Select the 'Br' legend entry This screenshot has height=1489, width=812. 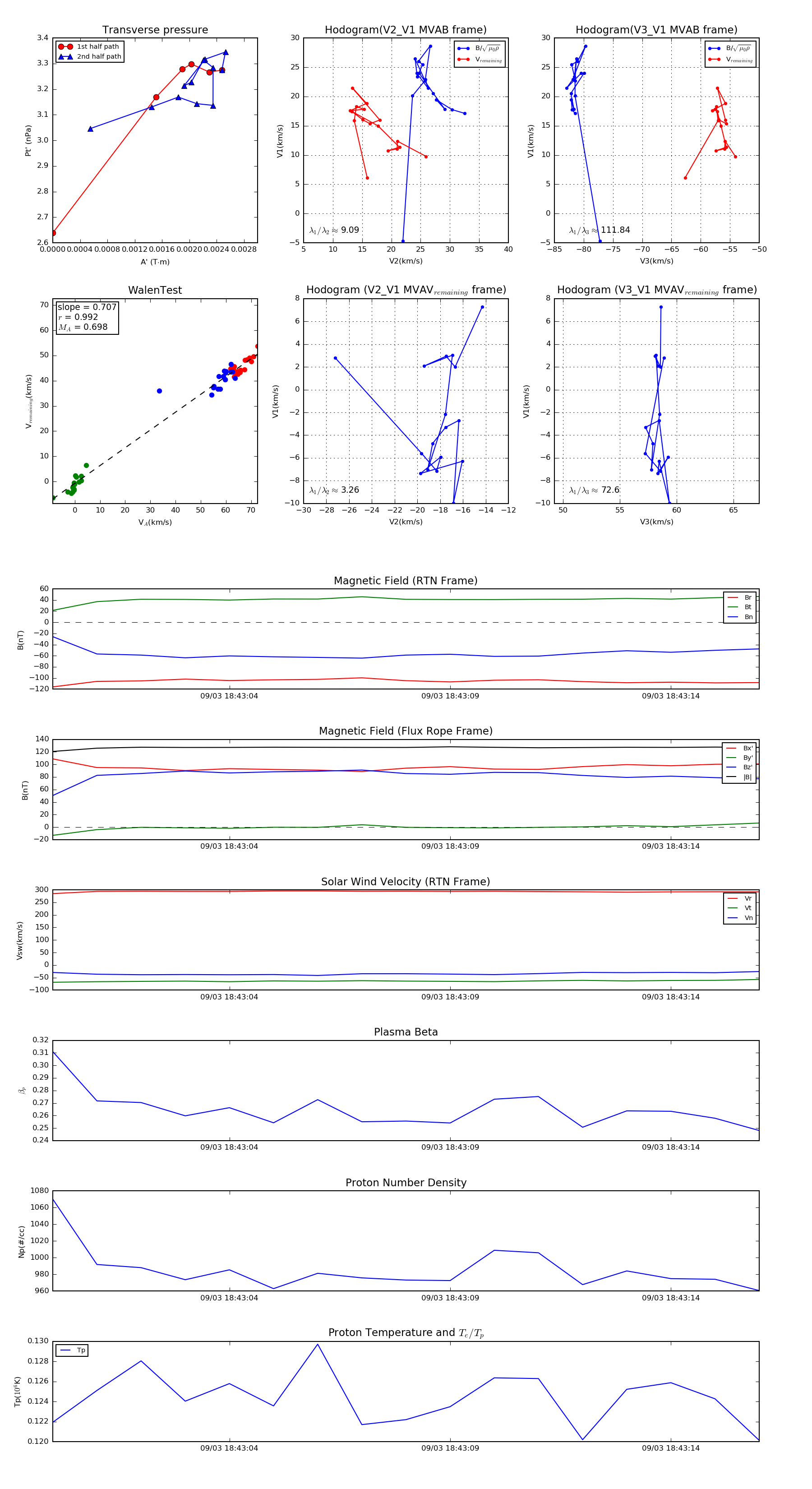click(740, 598)
